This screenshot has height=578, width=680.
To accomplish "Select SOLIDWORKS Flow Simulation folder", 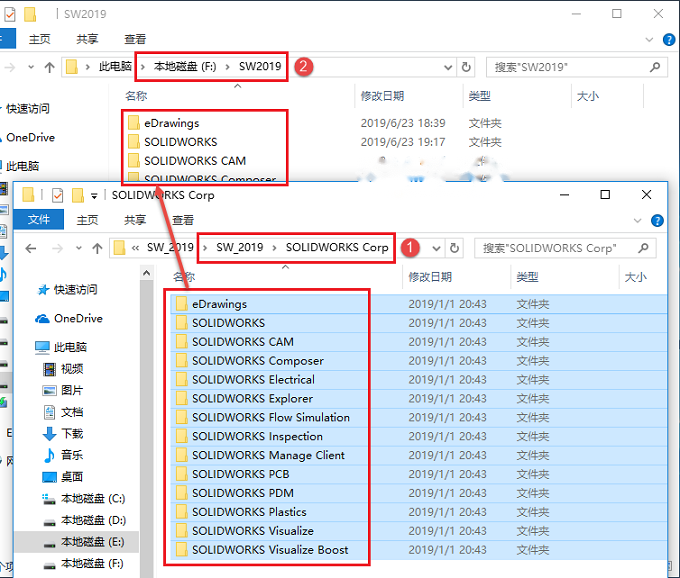I will [271, 417].
